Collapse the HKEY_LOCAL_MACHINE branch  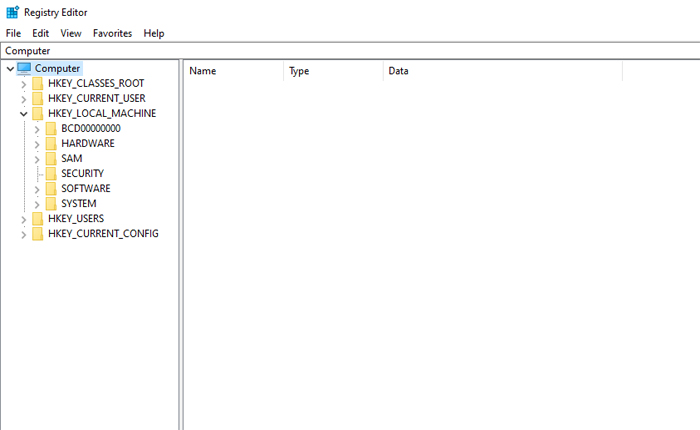[24, 114]
